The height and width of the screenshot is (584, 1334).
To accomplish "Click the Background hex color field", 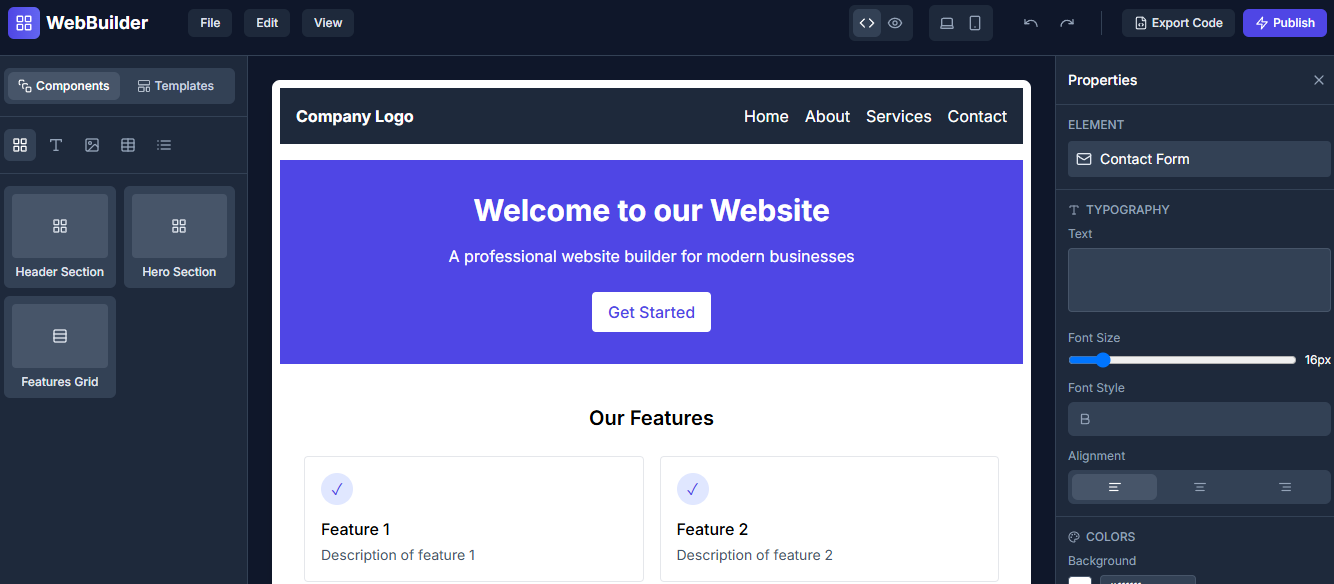I will [x=1148, y=580].
